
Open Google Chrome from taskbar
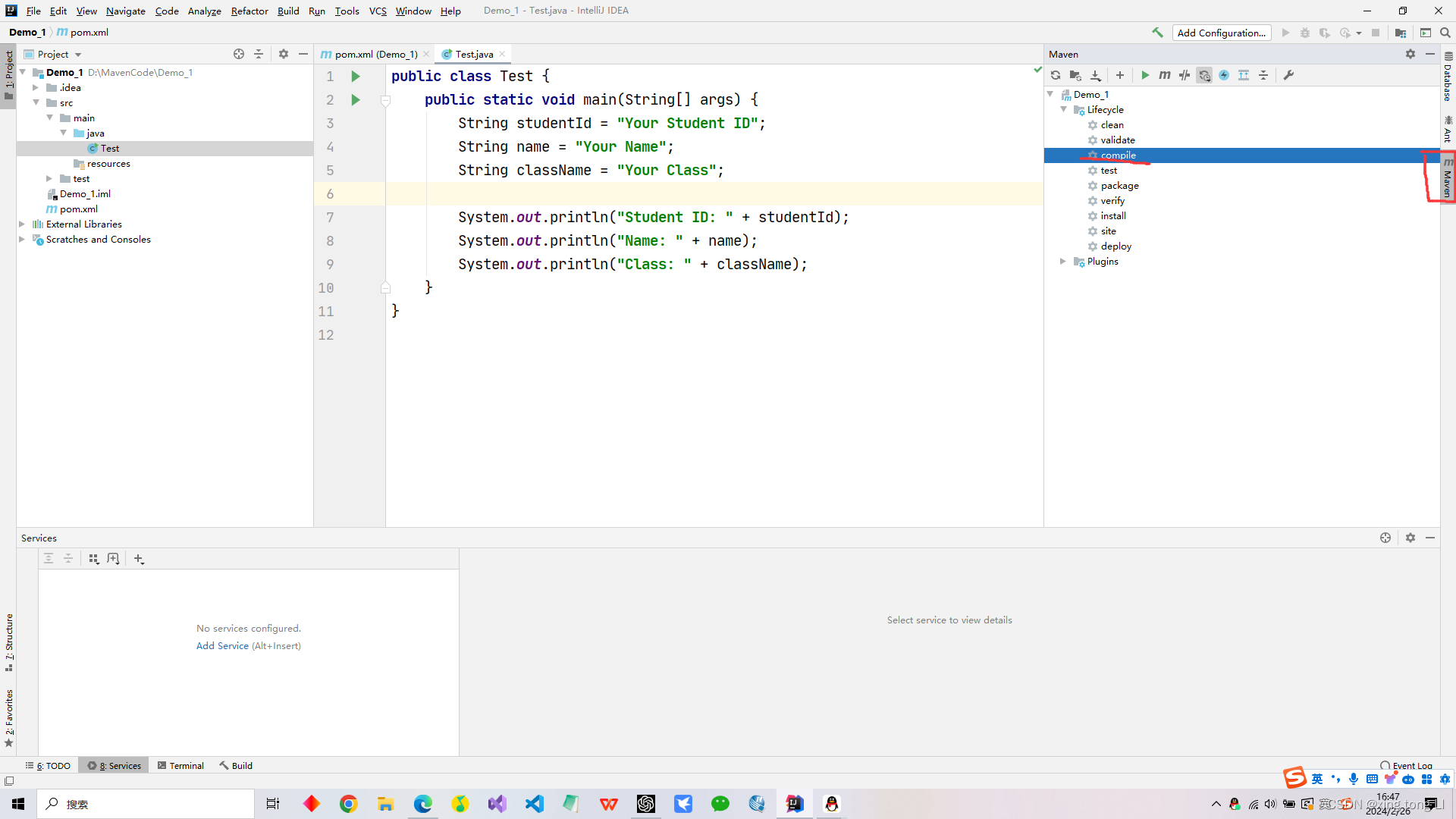point(348,804)
